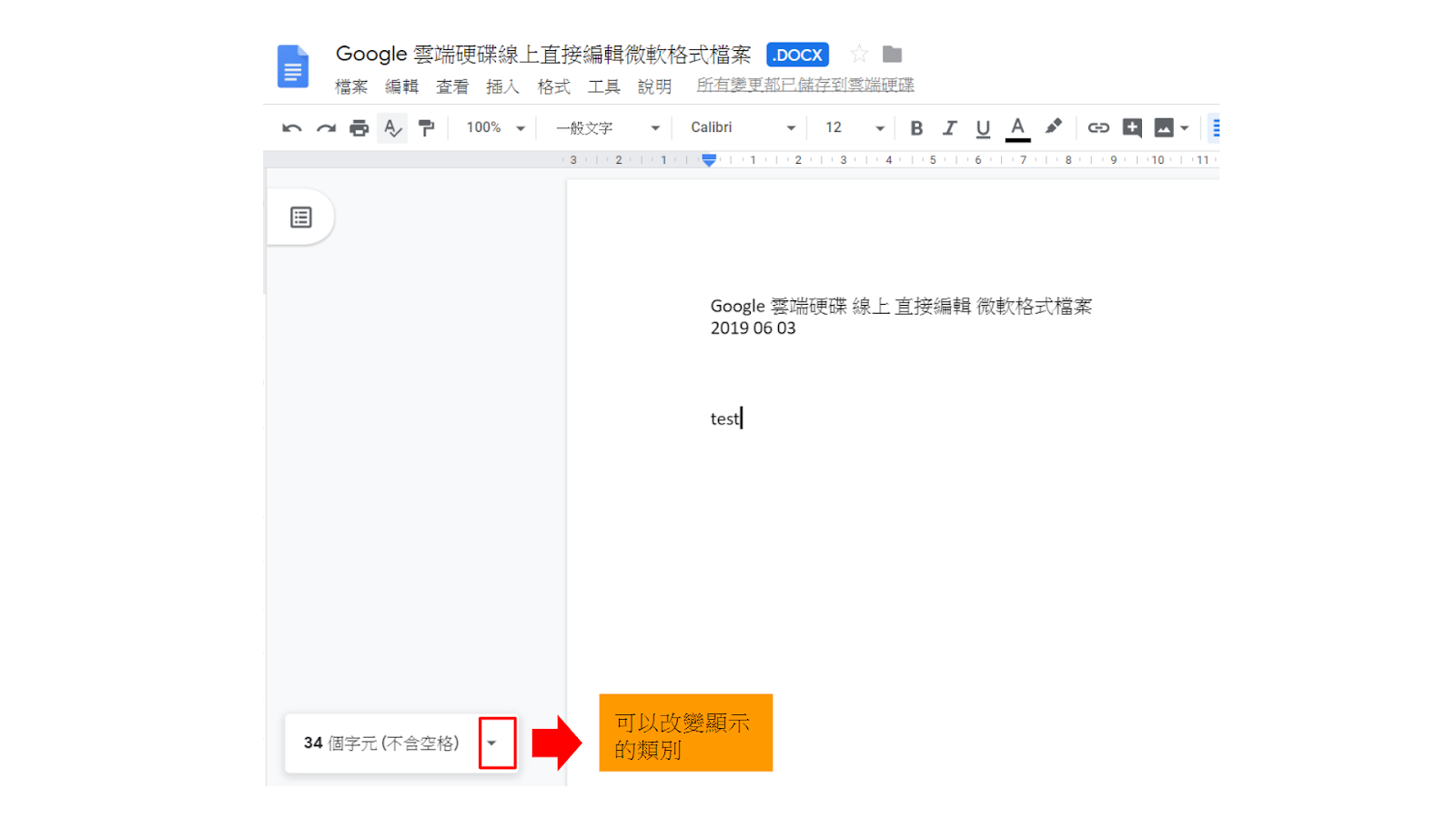Screen dimensions: 1456x819
Task: Insert link icon in toolbar
Action: tap(1098, 127)
